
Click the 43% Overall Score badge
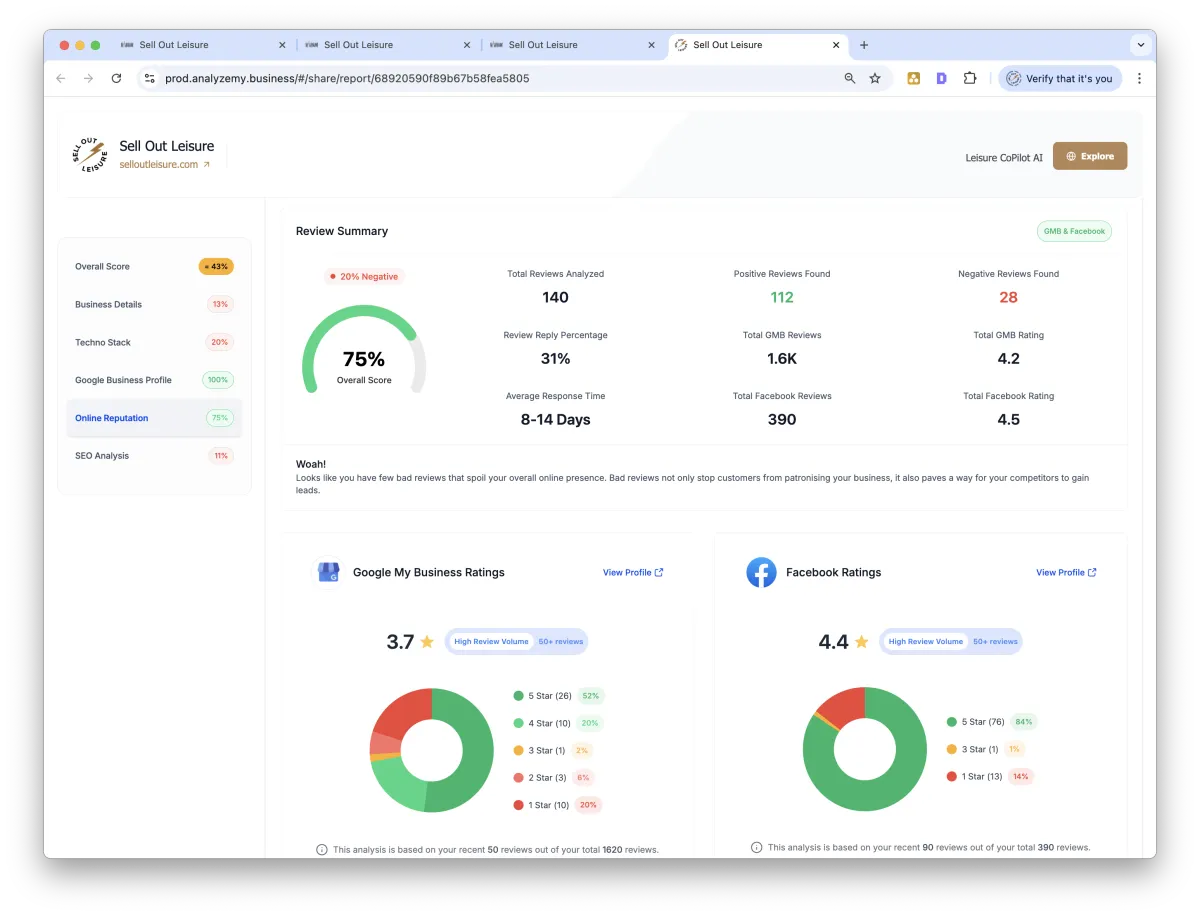[216, 267]
